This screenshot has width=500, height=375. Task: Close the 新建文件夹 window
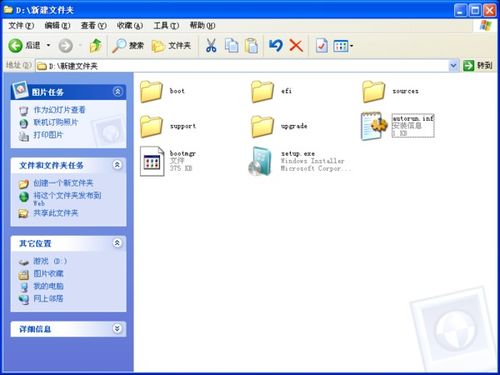click(490, 10)
